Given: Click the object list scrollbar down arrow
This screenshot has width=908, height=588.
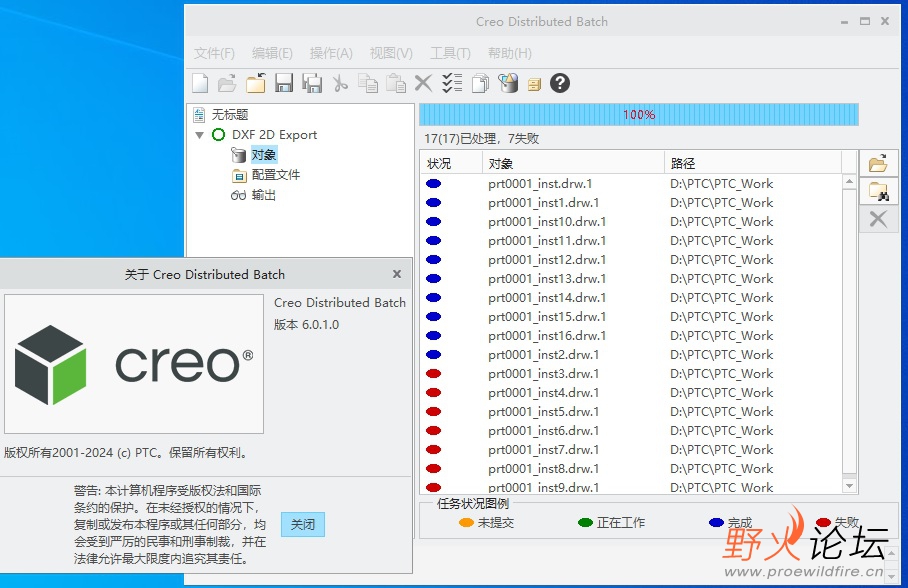Looking at the screenshot, I should (x=849, y=486).
